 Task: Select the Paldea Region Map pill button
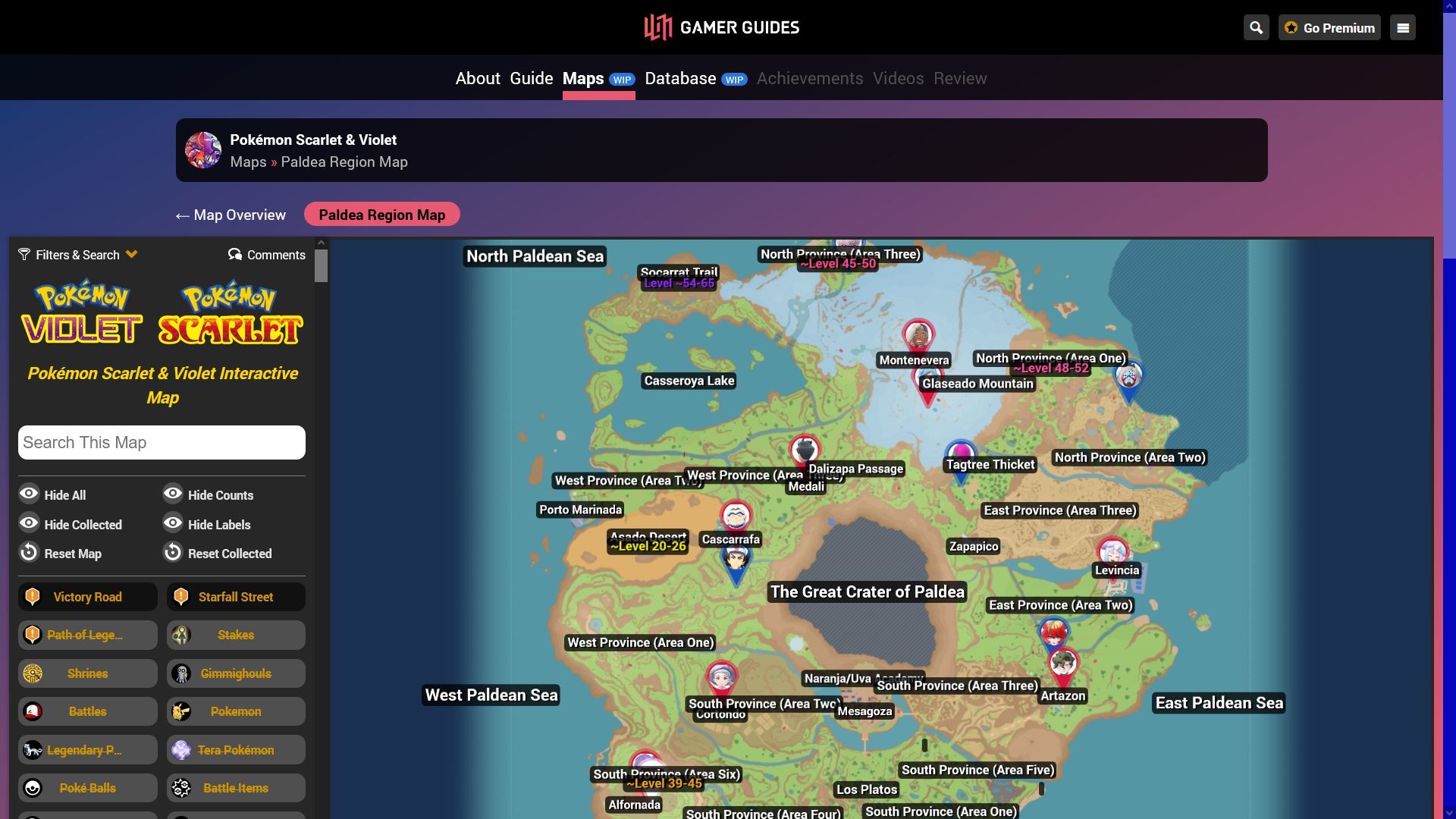381,215
